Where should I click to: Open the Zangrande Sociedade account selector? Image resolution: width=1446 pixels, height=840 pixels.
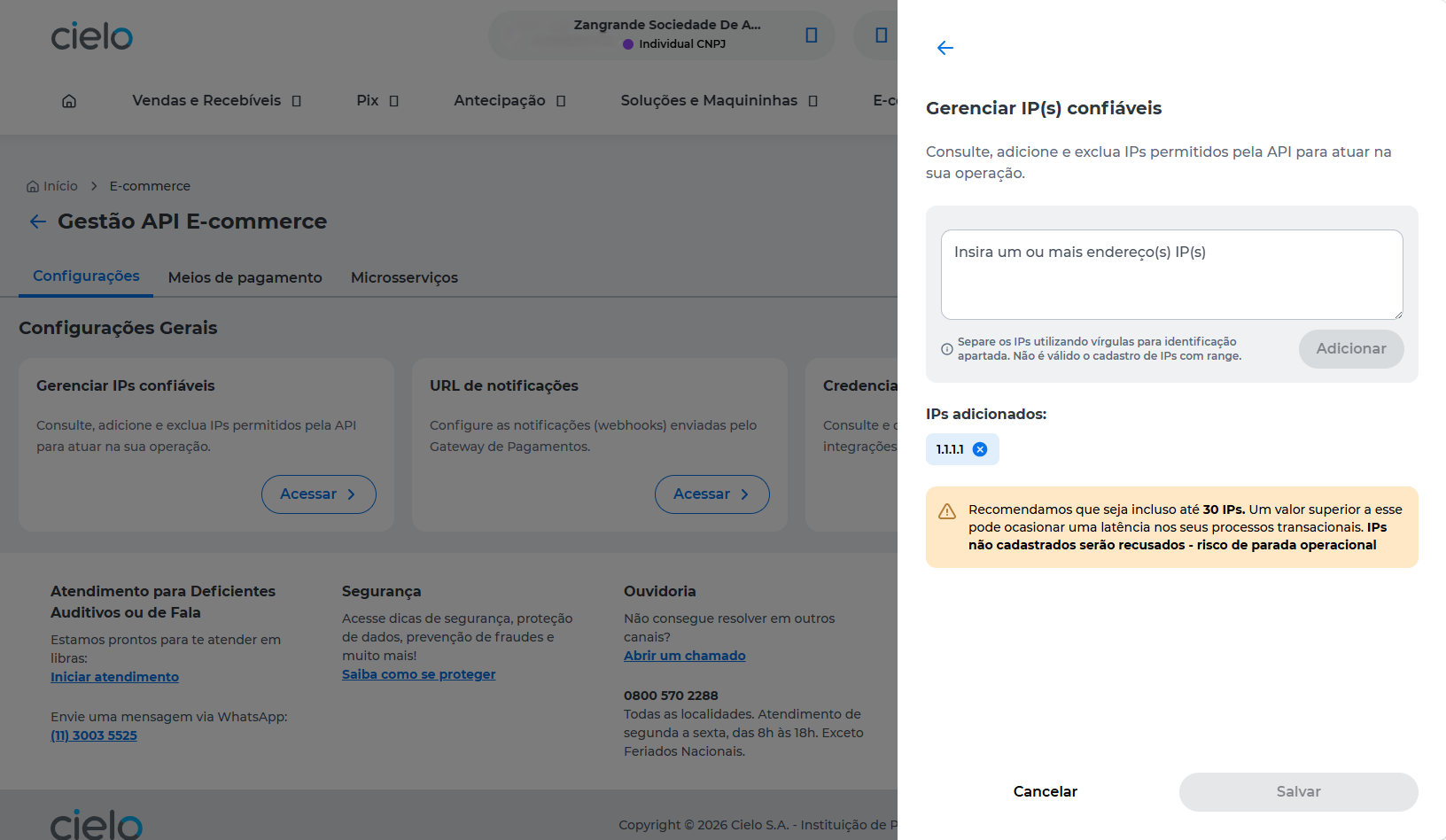pos(662,35)
